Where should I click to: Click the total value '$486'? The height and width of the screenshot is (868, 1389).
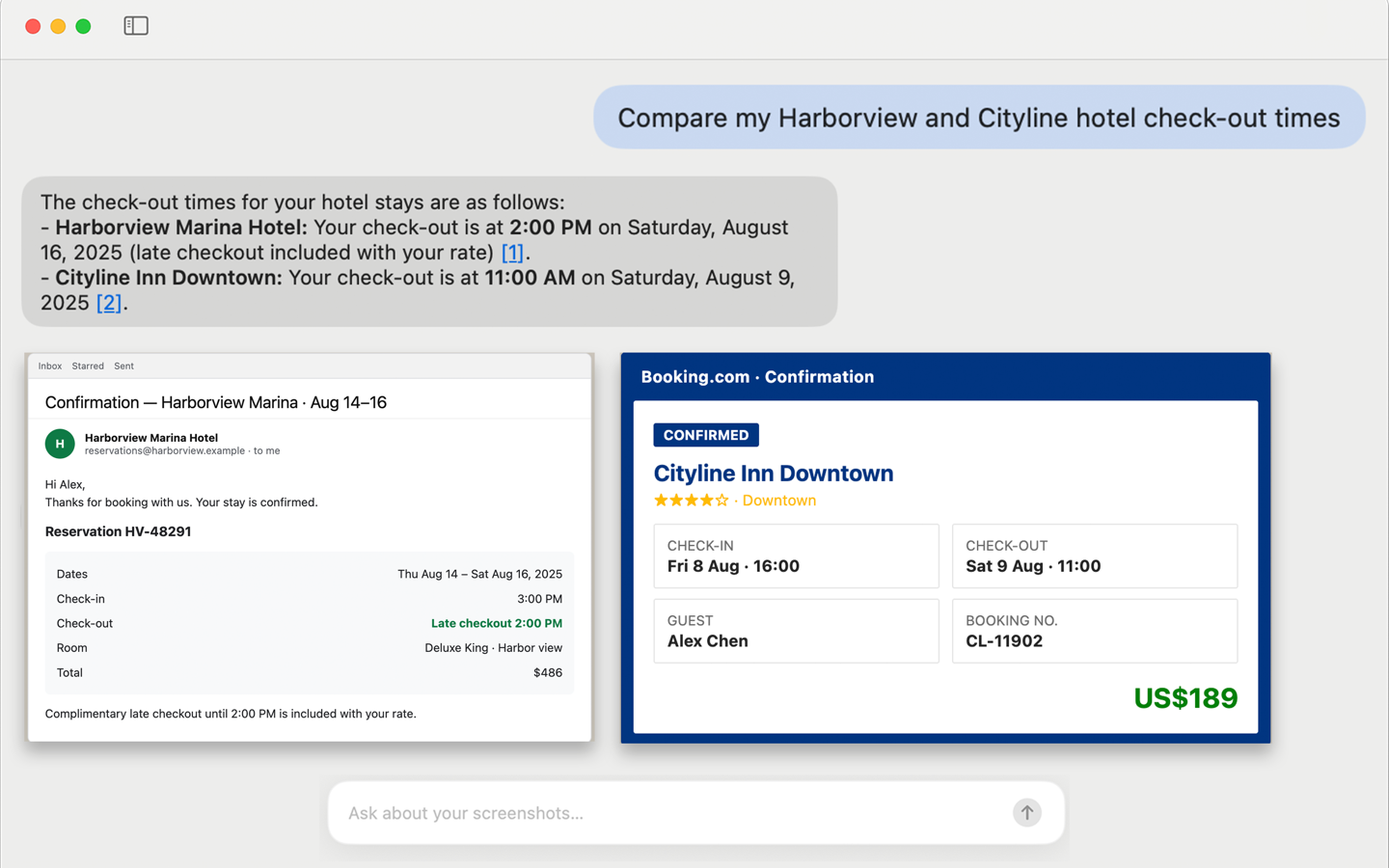tap(548, 673)
